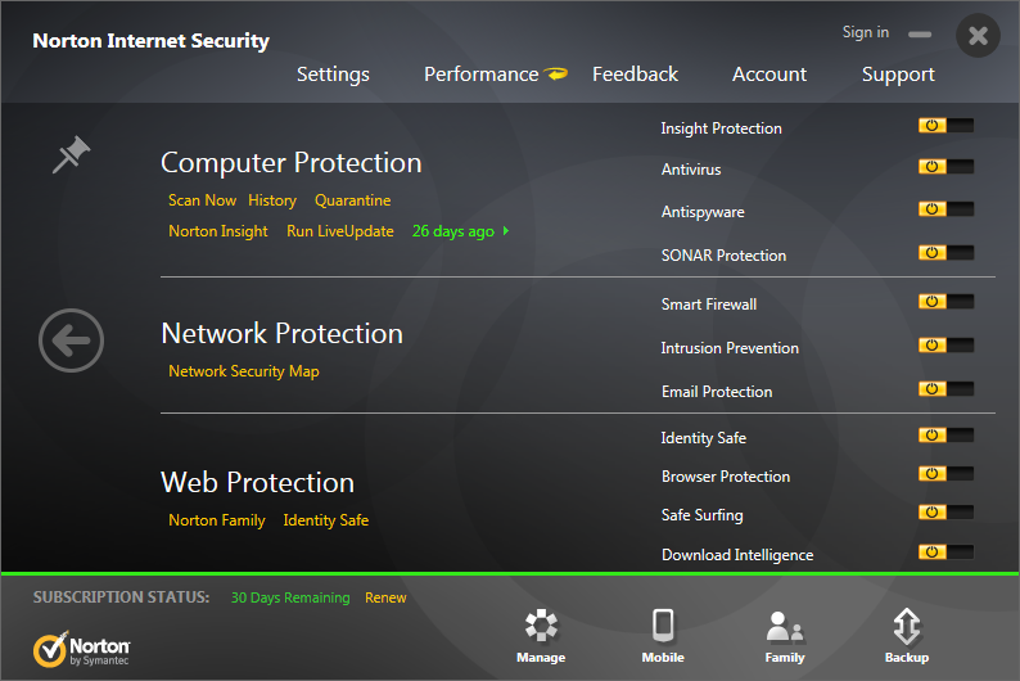
Task: Turn off SONAR Protection toggle
Action: click(x=945, y=253)
